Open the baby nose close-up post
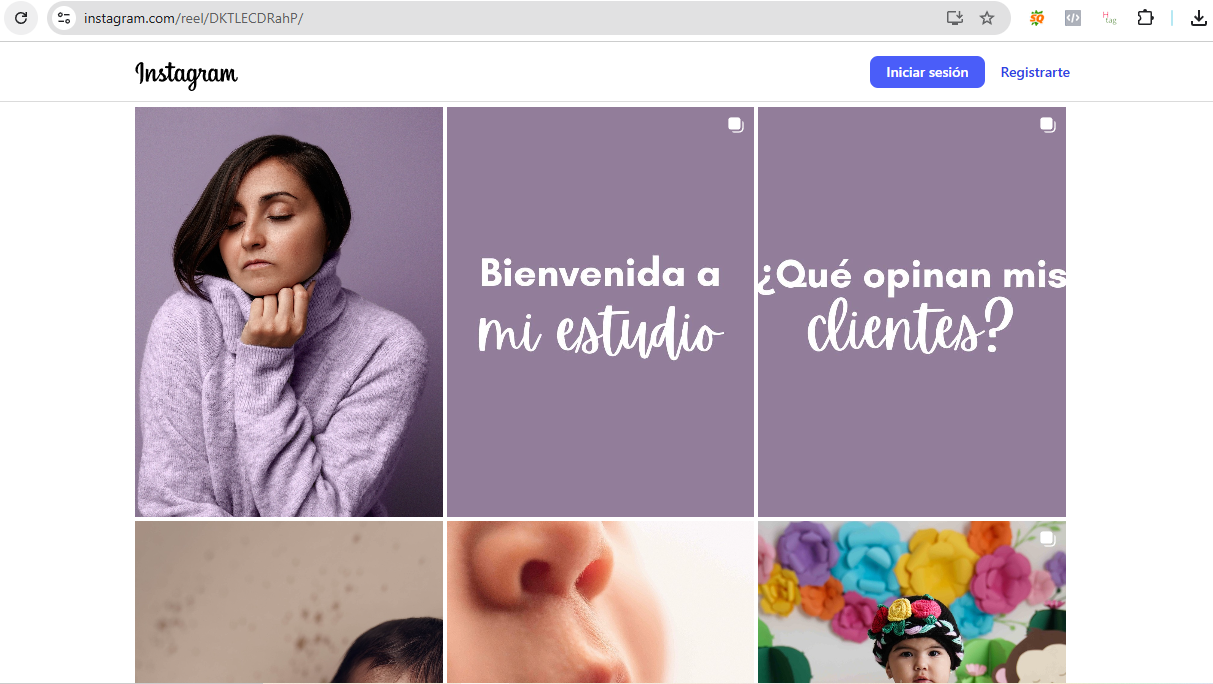This screenshot has height=684, width=1213. 600,602
